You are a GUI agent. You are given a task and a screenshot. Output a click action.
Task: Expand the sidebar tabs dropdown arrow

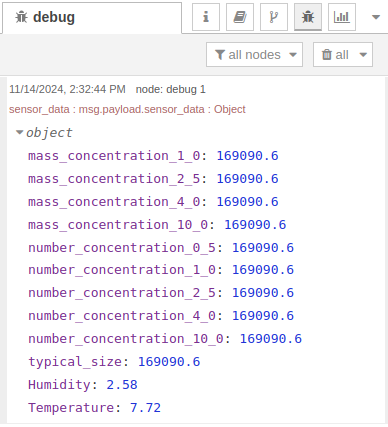tap(376, 17)
